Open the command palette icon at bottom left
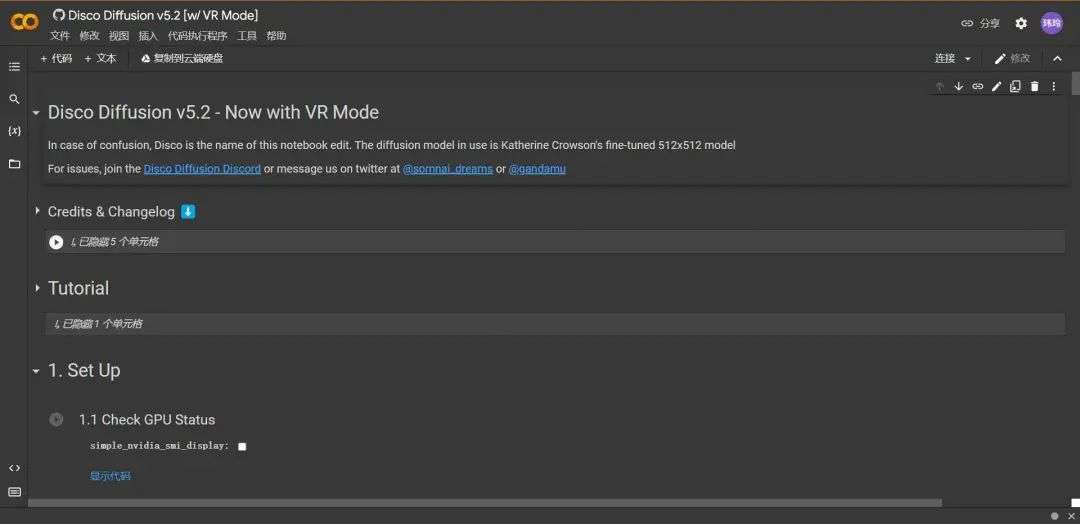The image size is (1080, 524). coord(14,492)
